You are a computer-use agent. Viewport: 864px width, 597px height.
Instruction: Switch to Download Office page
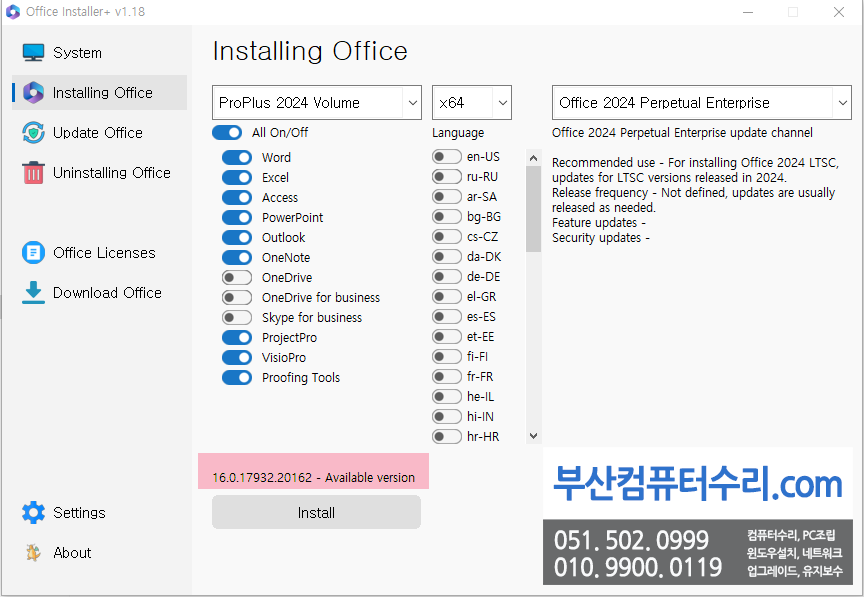coord(107,293)
